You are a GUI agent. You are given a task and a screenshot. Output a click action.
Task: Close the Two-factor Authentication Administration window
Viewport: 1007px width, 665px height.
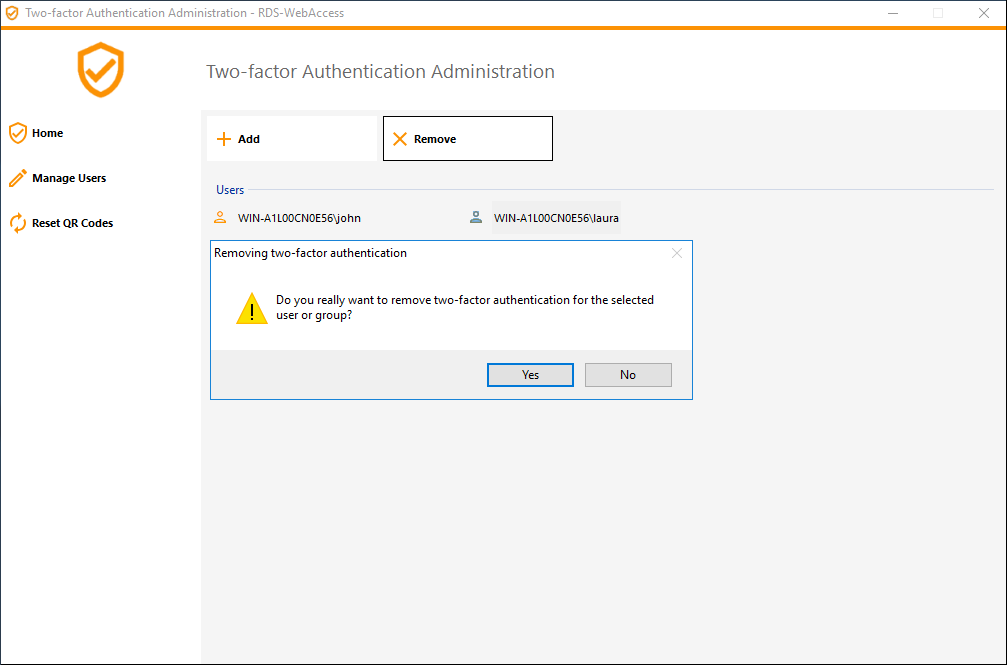[x=983, y=13]
